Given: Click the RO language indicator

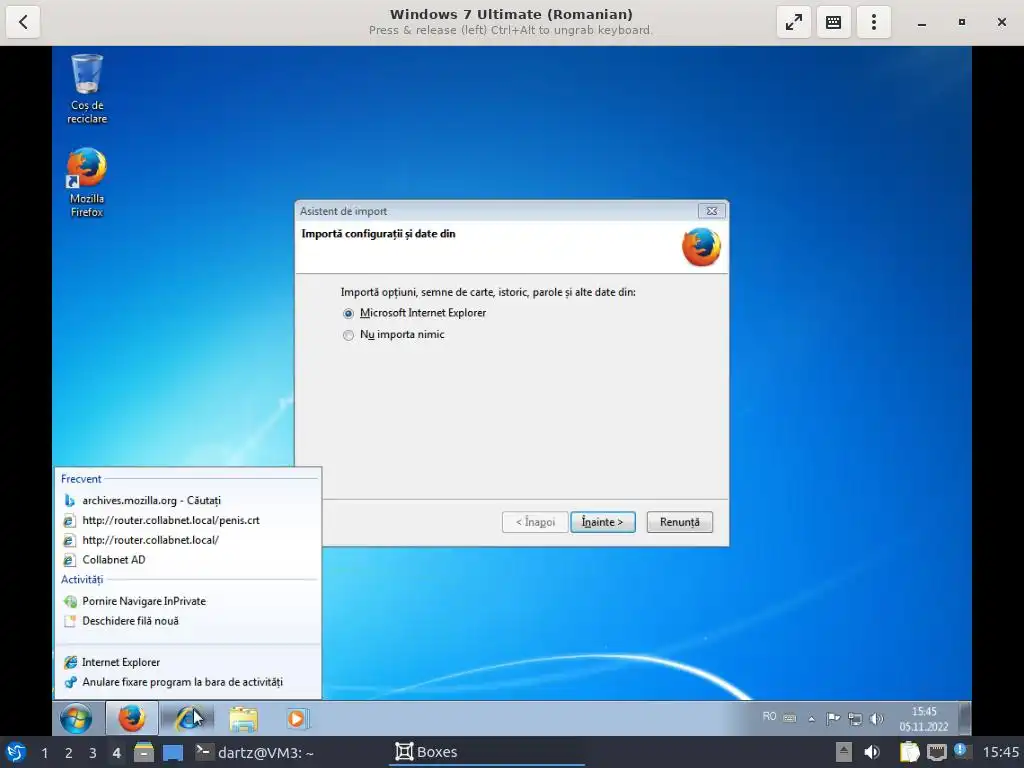Looking at the screenshot, I should coord(769,716).
